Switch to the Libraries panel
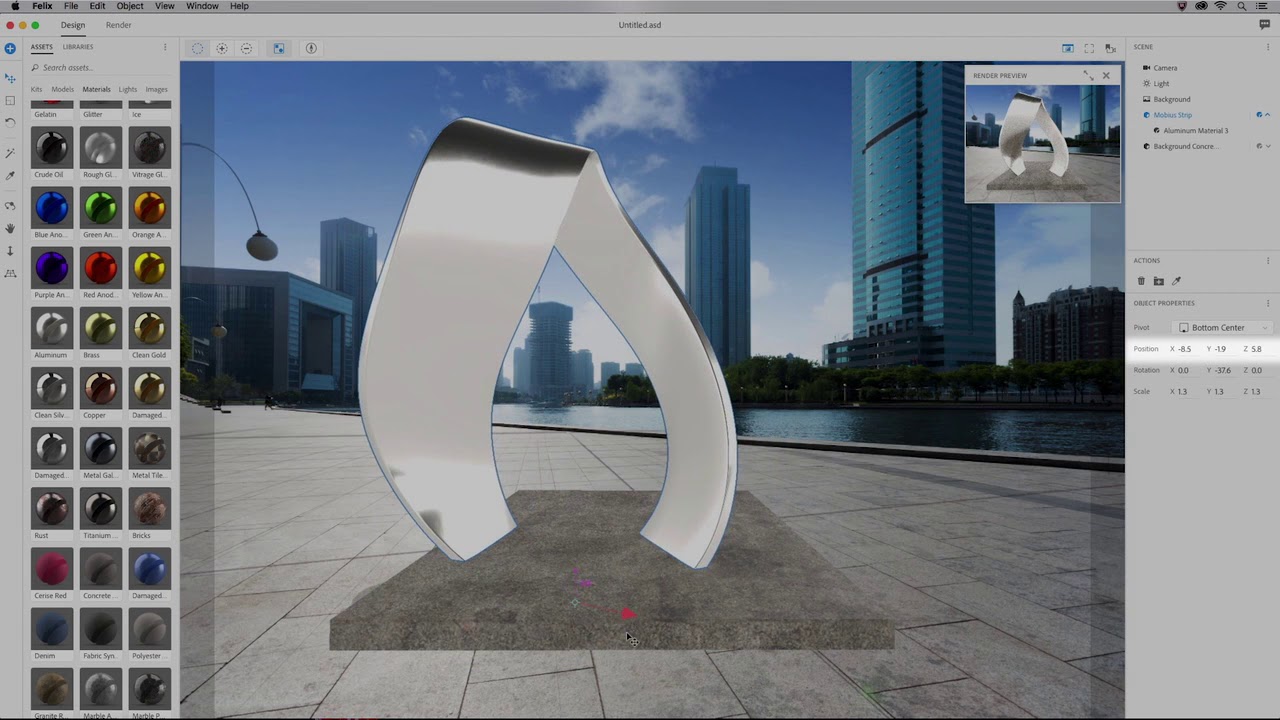 pyautogui.click(x=77, y=46)
